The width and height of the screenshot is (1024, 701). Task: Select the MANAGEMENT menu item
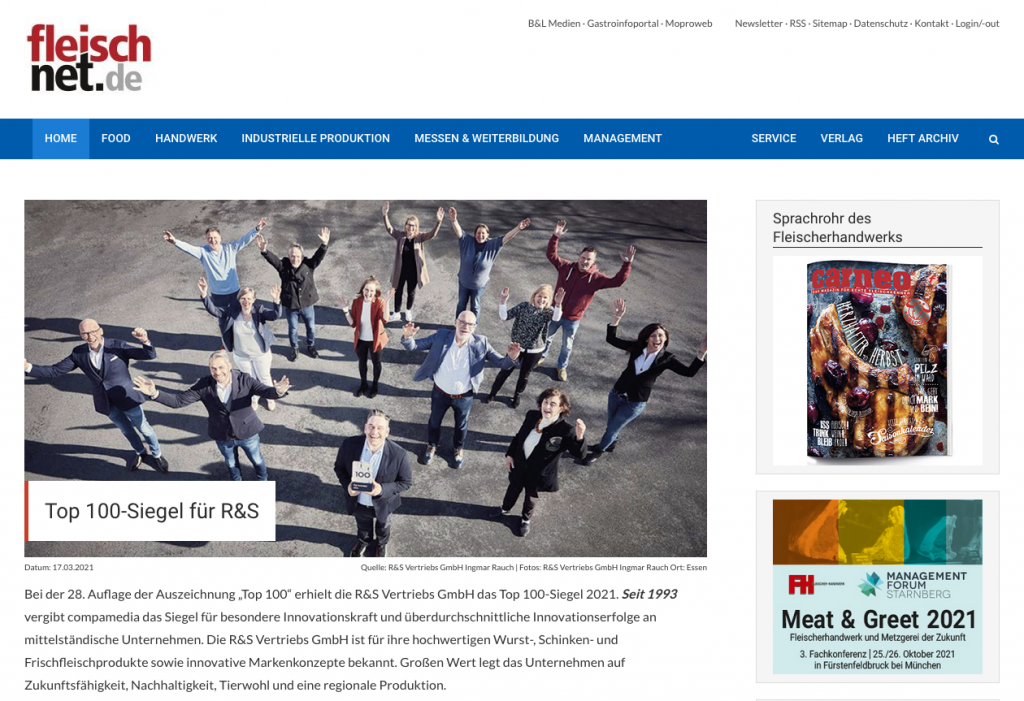tap(622, 139)
